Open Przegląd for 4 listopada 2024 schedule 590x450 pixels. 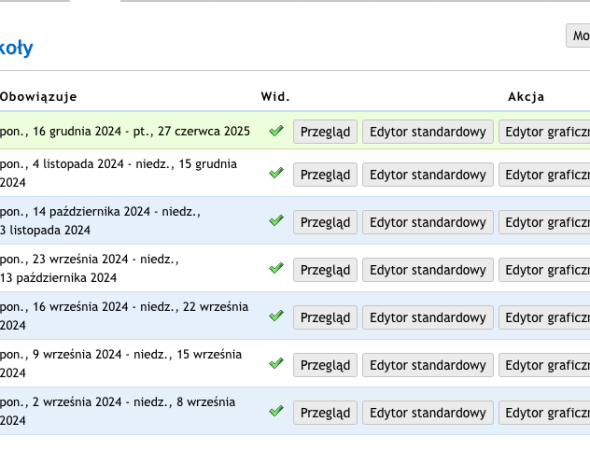[x=325, y=175]
